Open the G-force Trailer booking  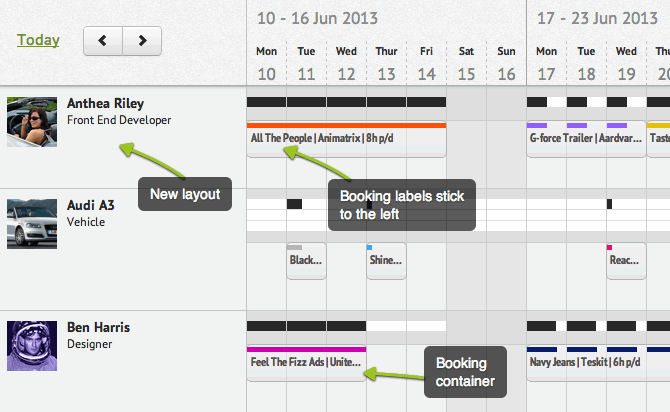click(x=586, y=140)
